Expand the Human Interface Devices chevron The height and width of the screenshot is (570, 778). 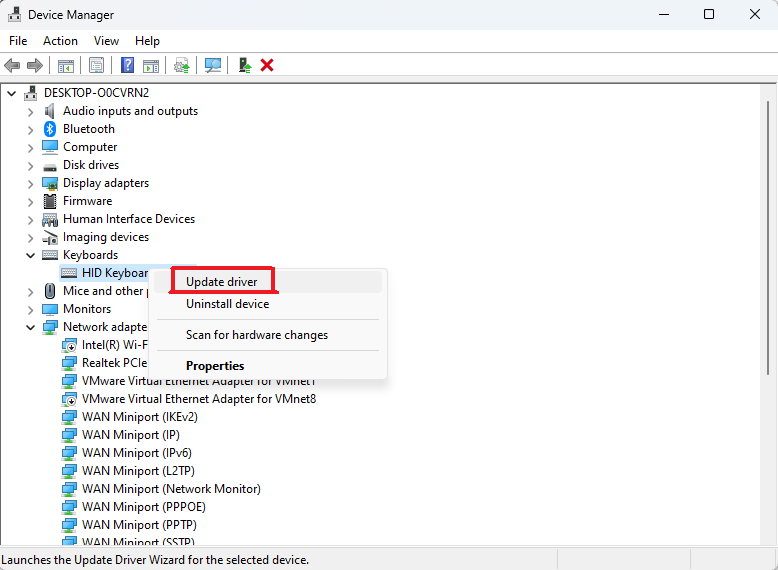pos(31,220)
